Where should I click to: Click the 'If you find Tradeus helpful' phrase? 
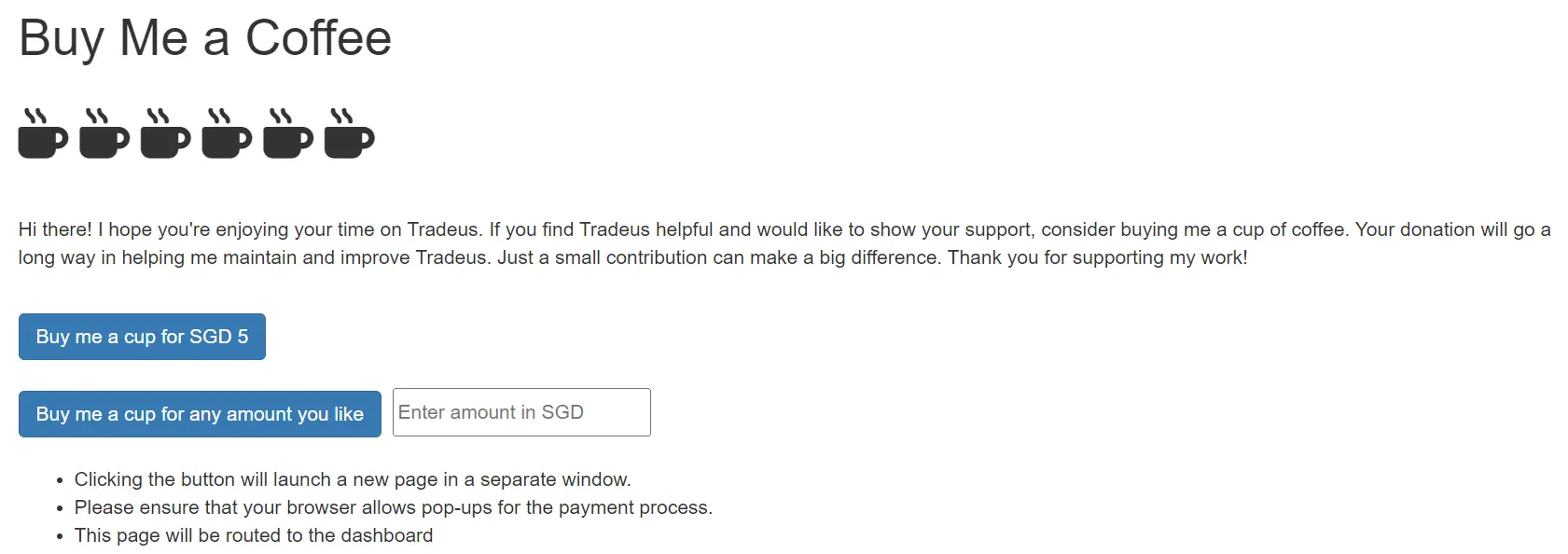[x=601, y=229]
